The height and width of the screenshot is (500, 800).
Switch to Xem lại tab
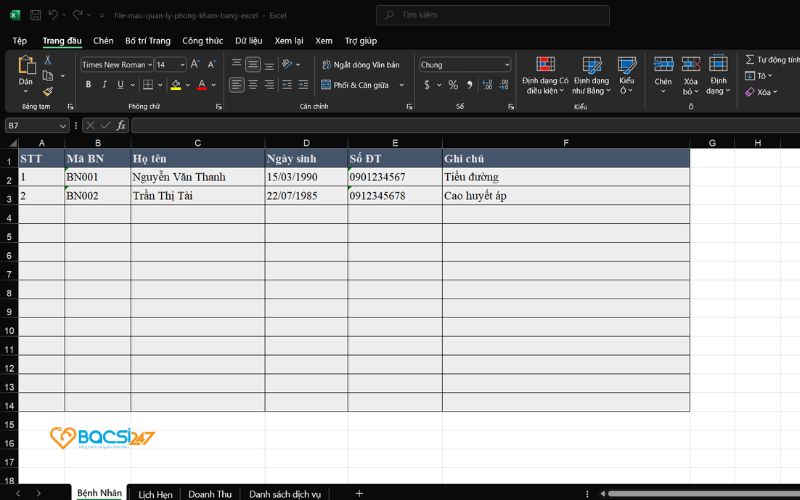289,41
